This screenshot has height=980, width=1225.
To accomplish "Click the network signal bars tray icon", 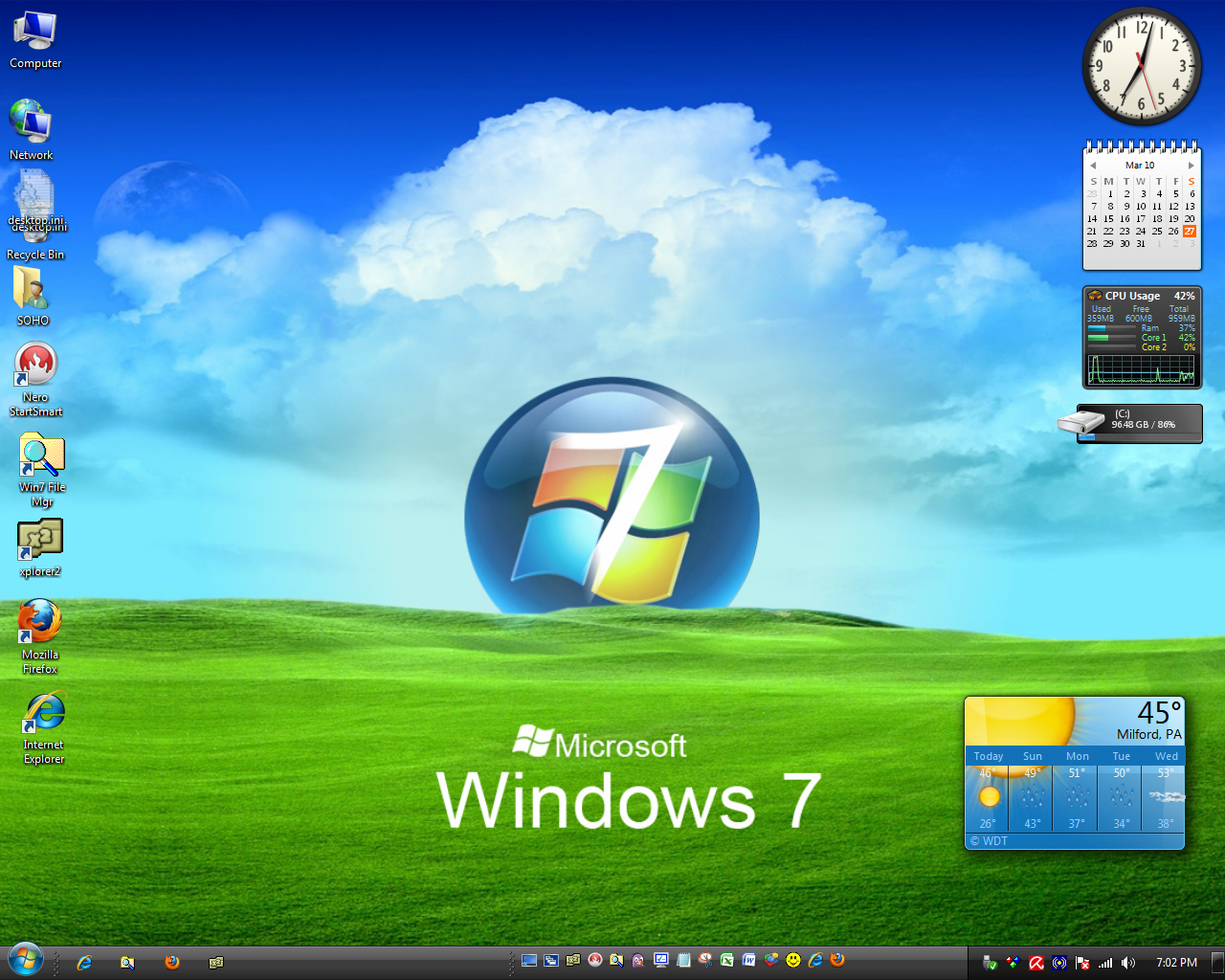I will [x=1105, y=963].
